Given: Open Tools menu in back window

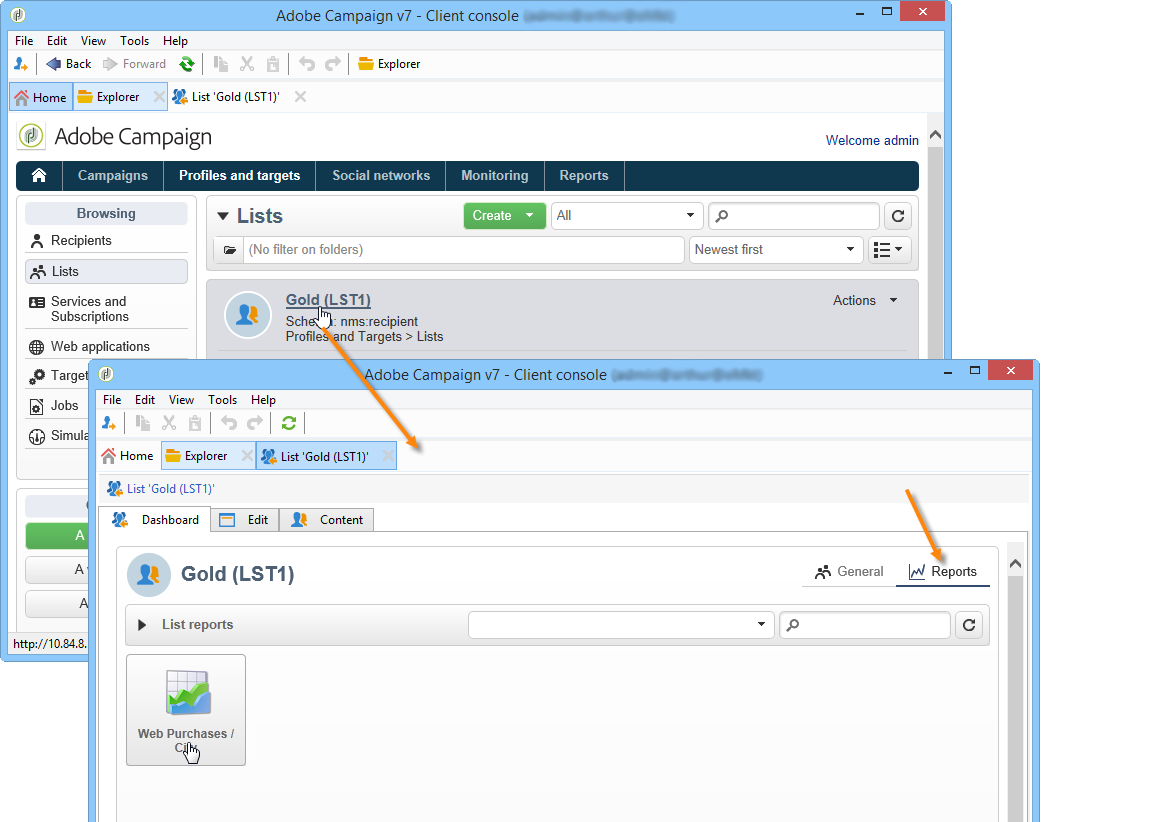Looking at the screenshot, I should click(x=134, y=41).
